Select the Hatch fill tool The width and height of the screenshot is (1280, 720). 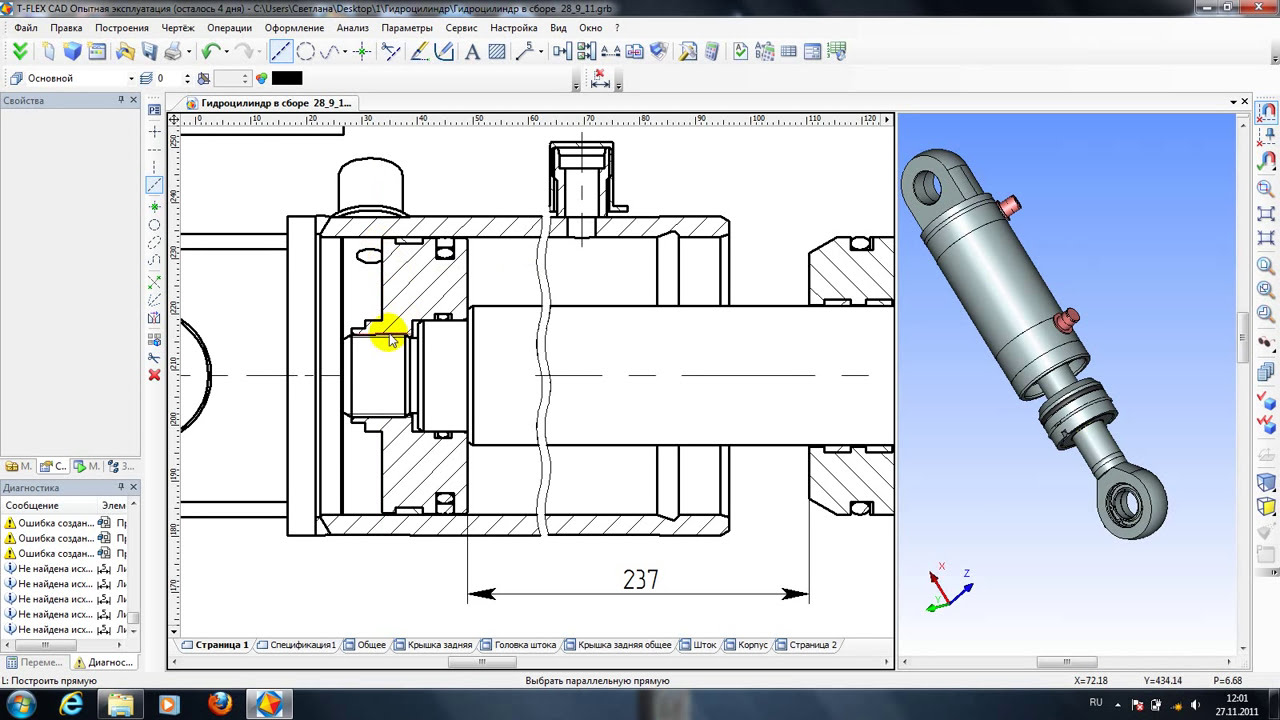pos(497,51)
